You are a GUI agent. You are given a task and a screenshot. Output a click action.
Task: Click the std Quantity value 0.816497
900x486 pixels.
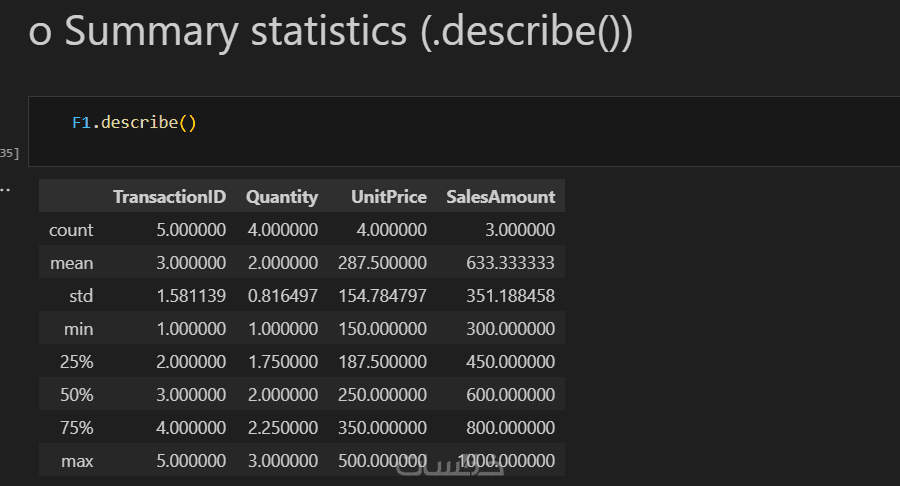(283, 296)
